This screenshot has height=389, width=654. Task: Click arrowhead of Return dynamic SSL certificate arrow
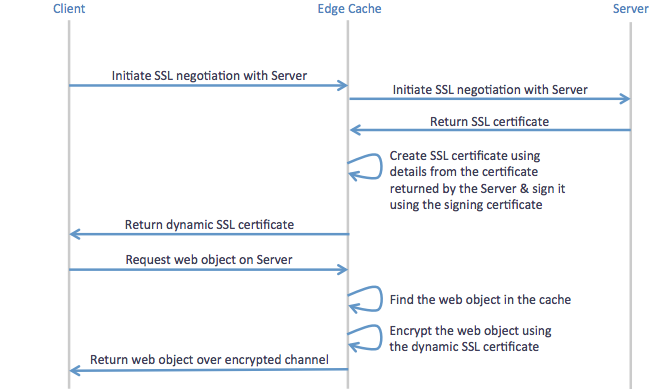click(75, 234)
